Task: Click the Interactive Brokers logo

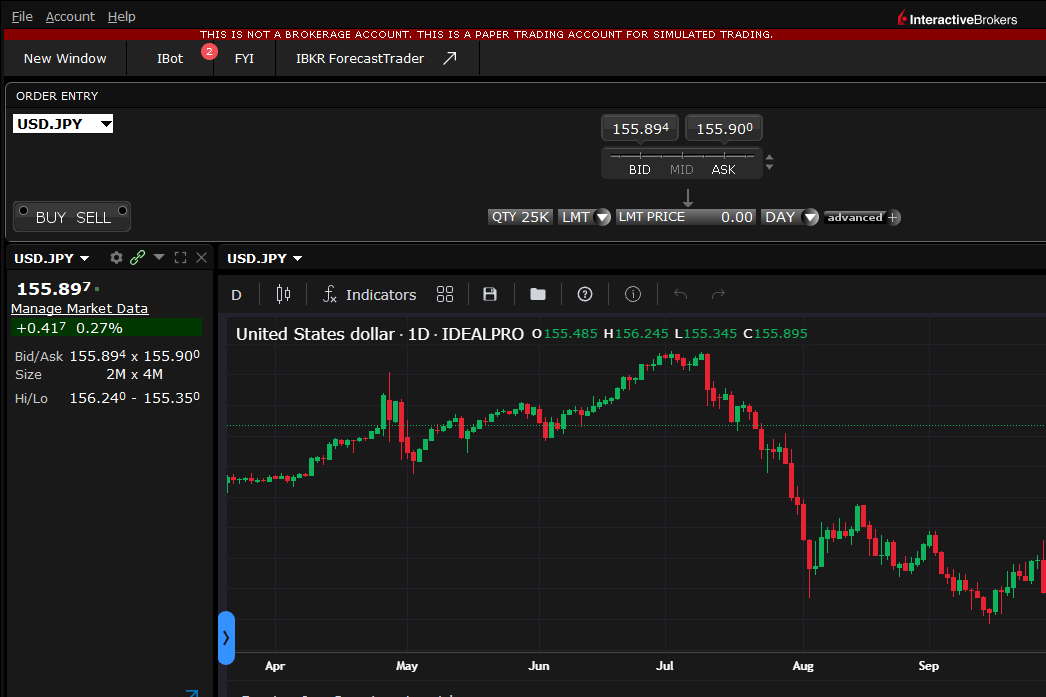Action: pyautogui.click(x=957, y=18)
